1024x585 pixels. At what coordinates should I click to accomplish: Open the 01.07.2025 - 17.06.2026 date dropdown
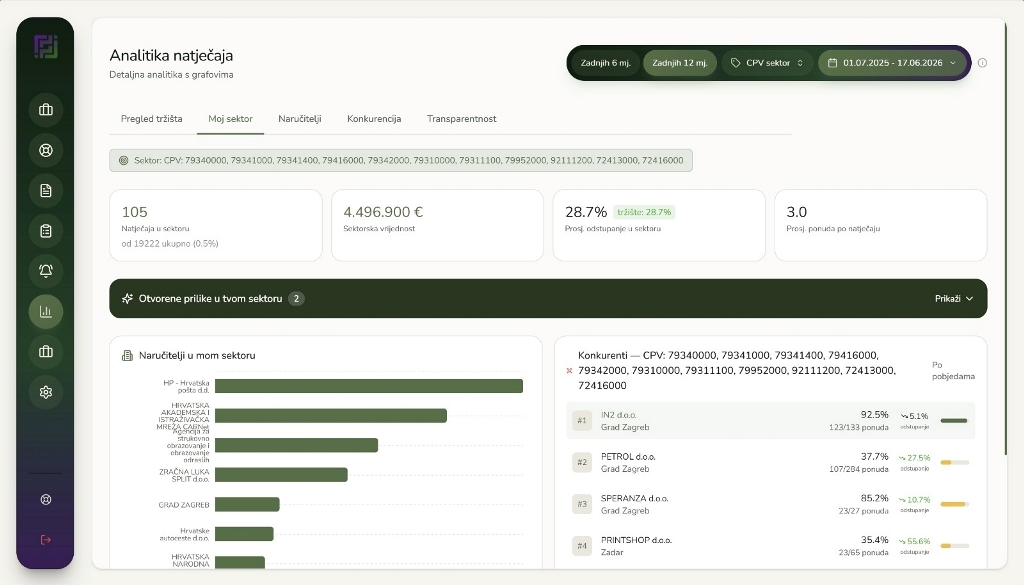[892, 63]
